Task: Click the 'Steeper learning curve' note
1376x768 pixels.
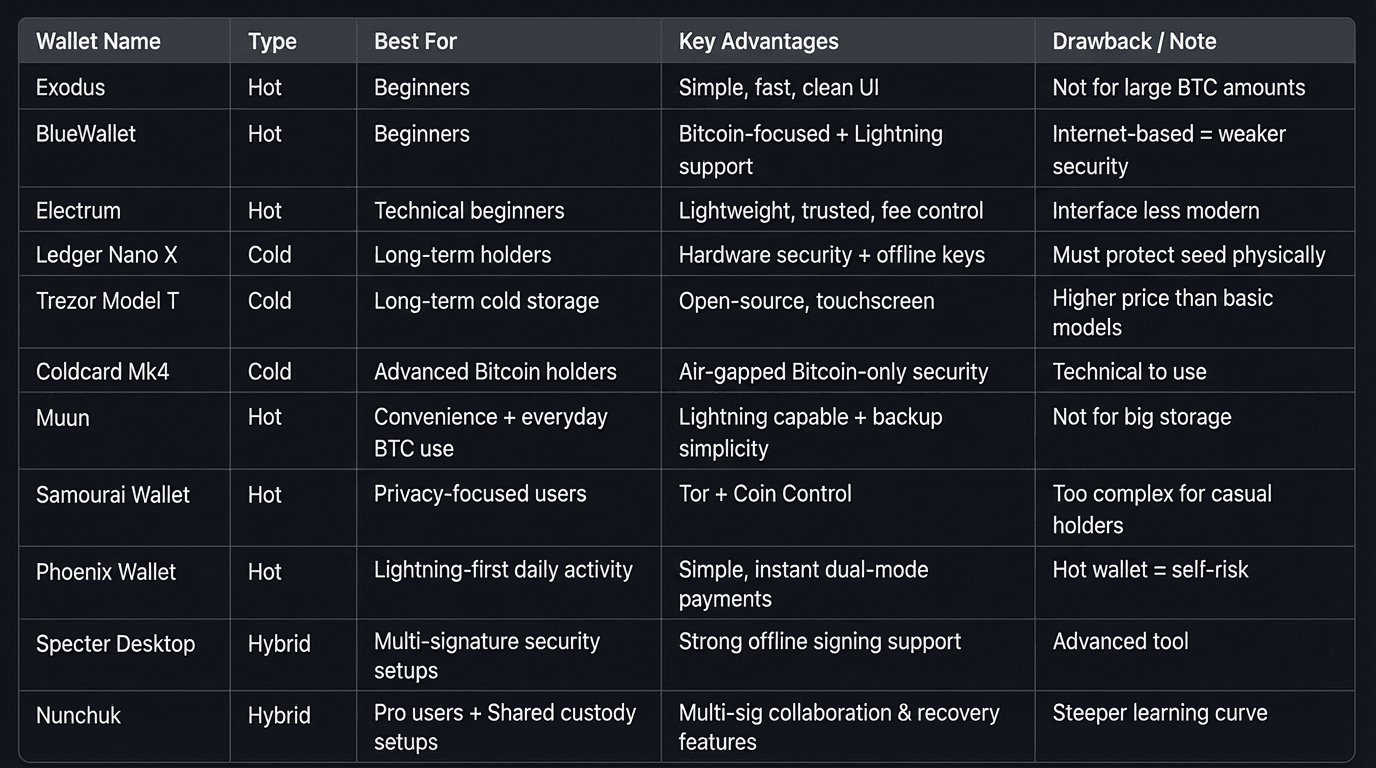Action: point(1160,713)
